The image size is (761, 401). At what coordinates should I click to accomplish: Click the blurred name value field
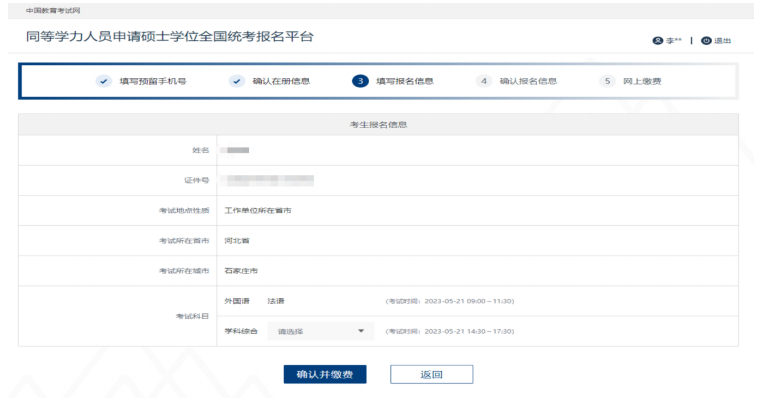coord(235,150)
